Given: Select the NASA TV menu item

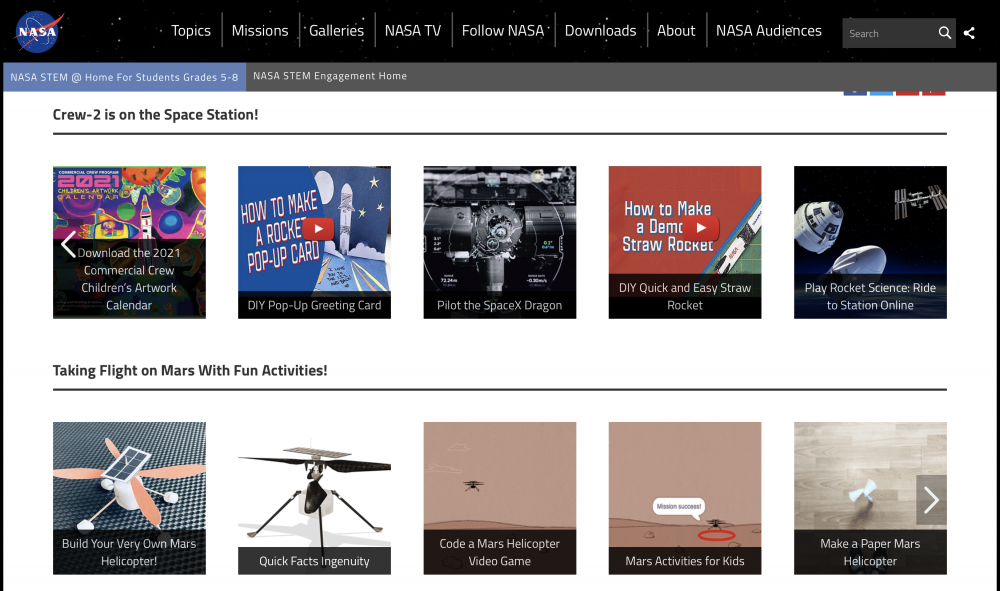Looking at the screenshot, I should pyautogui.click(x=412, y=31).
